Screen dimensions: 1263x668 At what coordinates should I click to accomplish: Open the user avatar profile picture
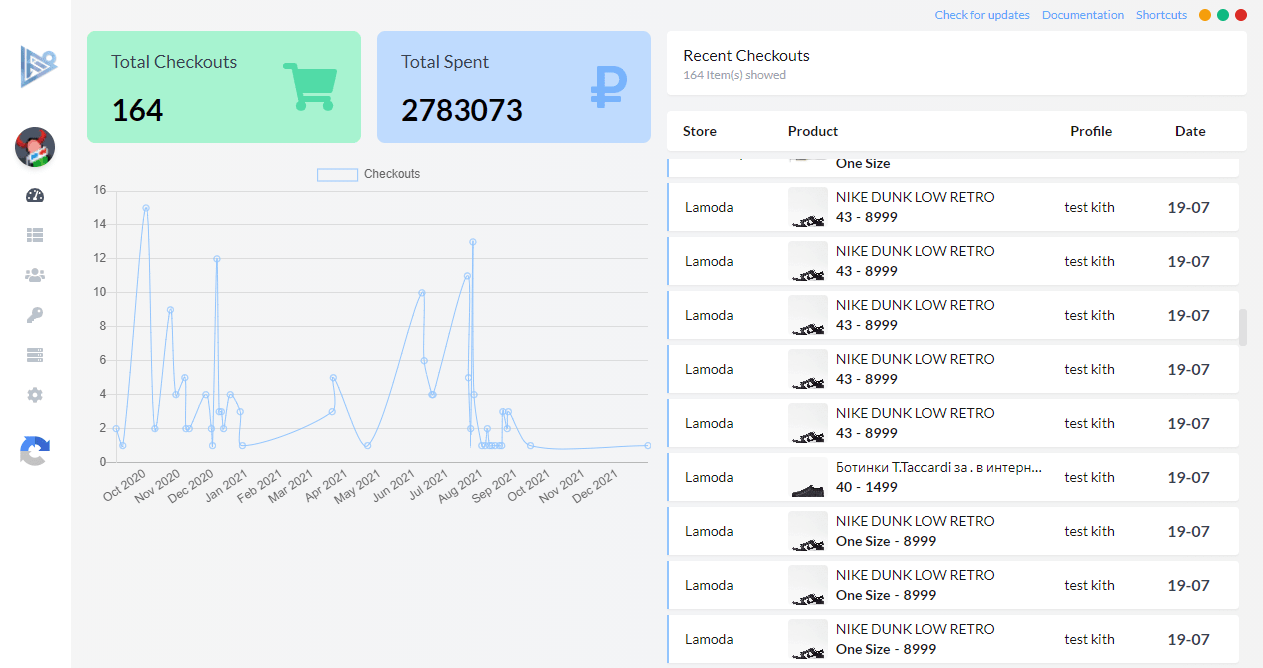tap(35, 147)
